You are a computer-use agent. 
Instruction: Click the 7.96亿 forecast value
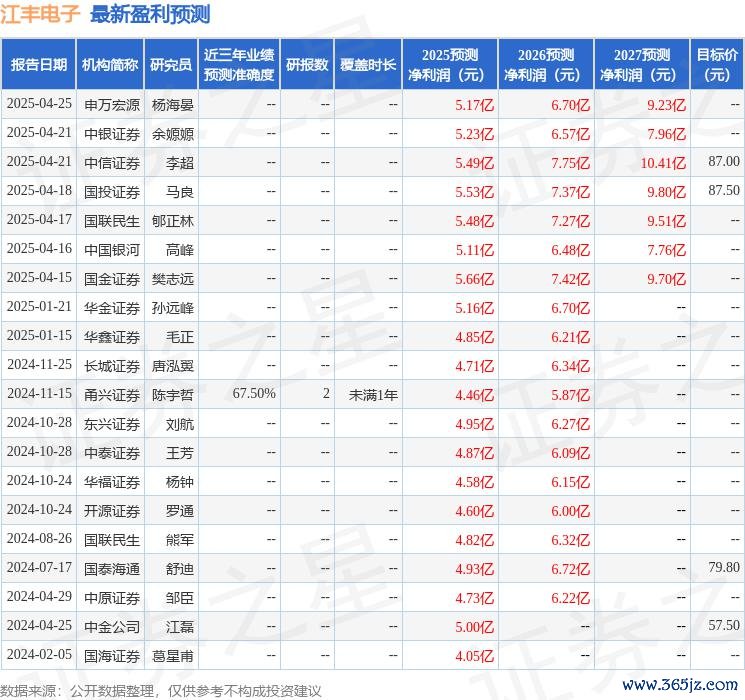(667, 134)
